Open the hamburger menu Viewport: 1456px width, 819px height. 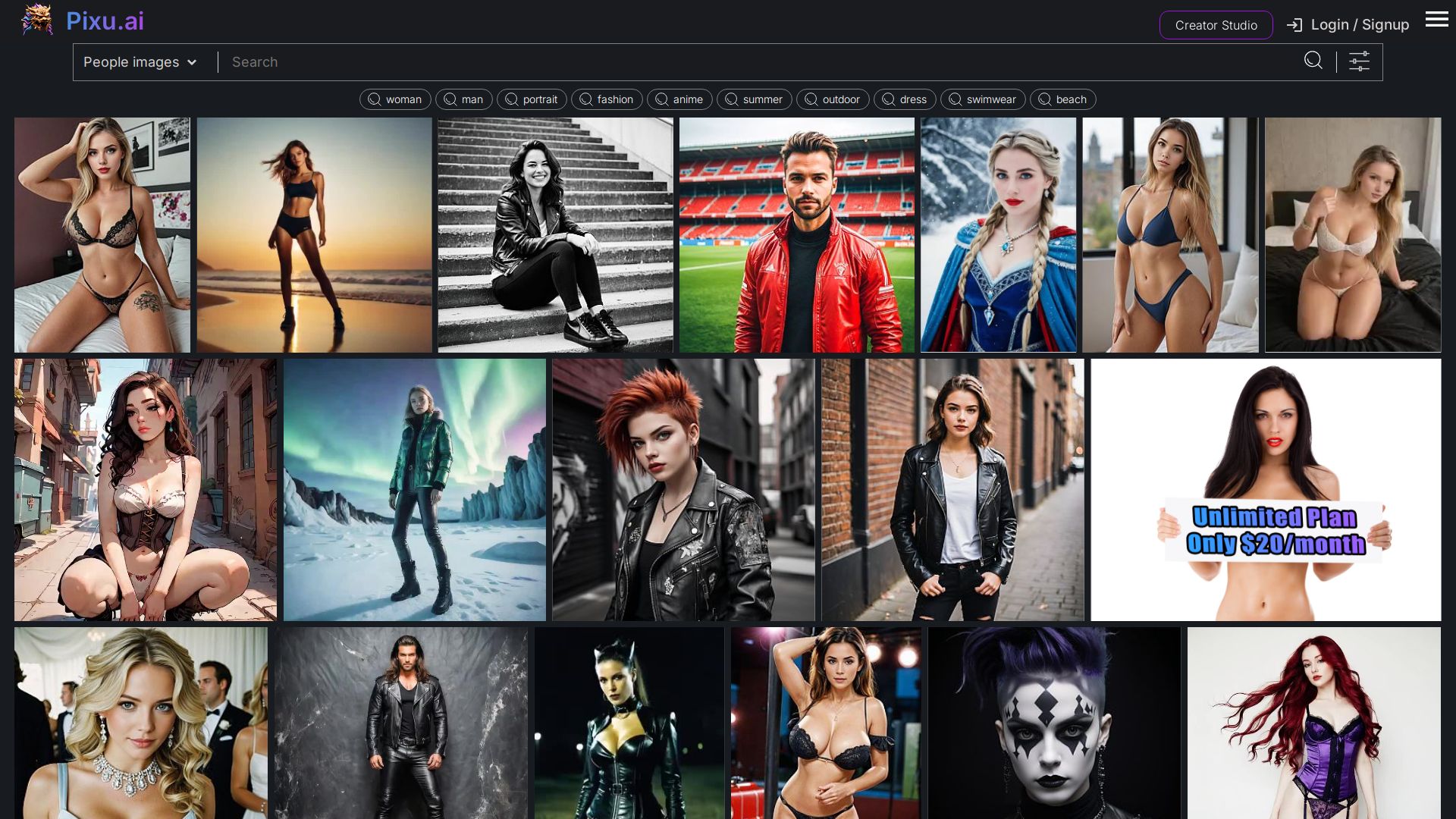(1436, 20)
